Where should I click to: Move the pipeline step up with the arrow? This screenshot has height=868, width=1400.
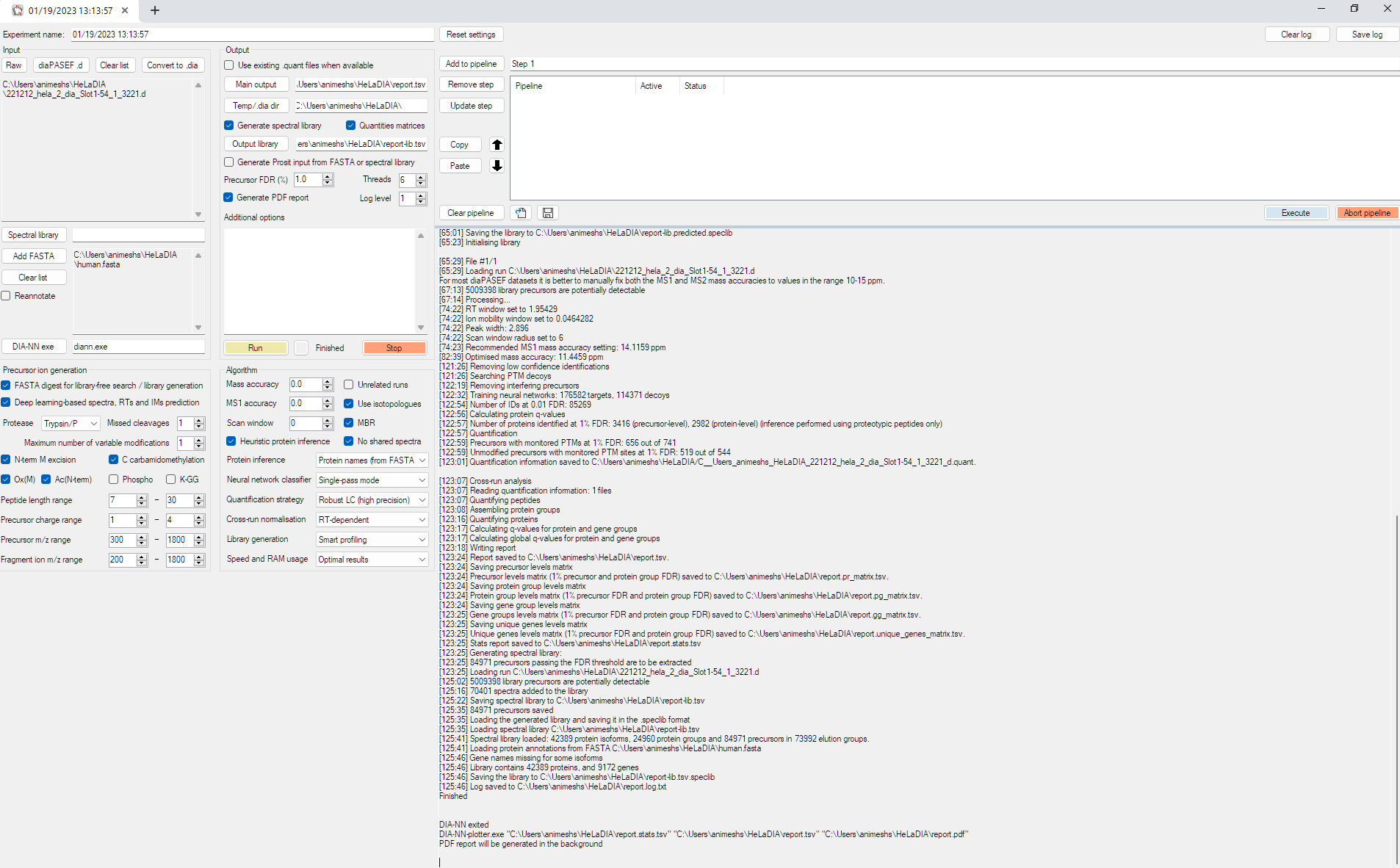point(497,145)
